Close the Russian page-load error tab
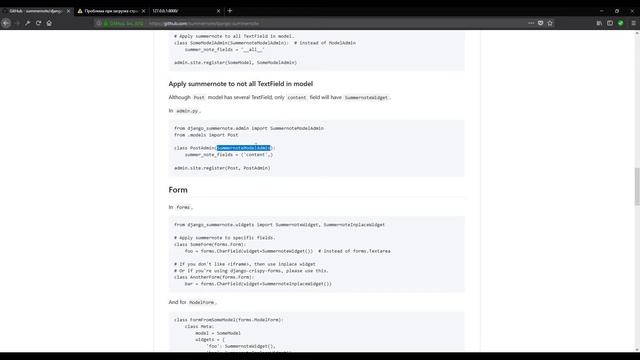The image size is (640, 360). point(143,11)
